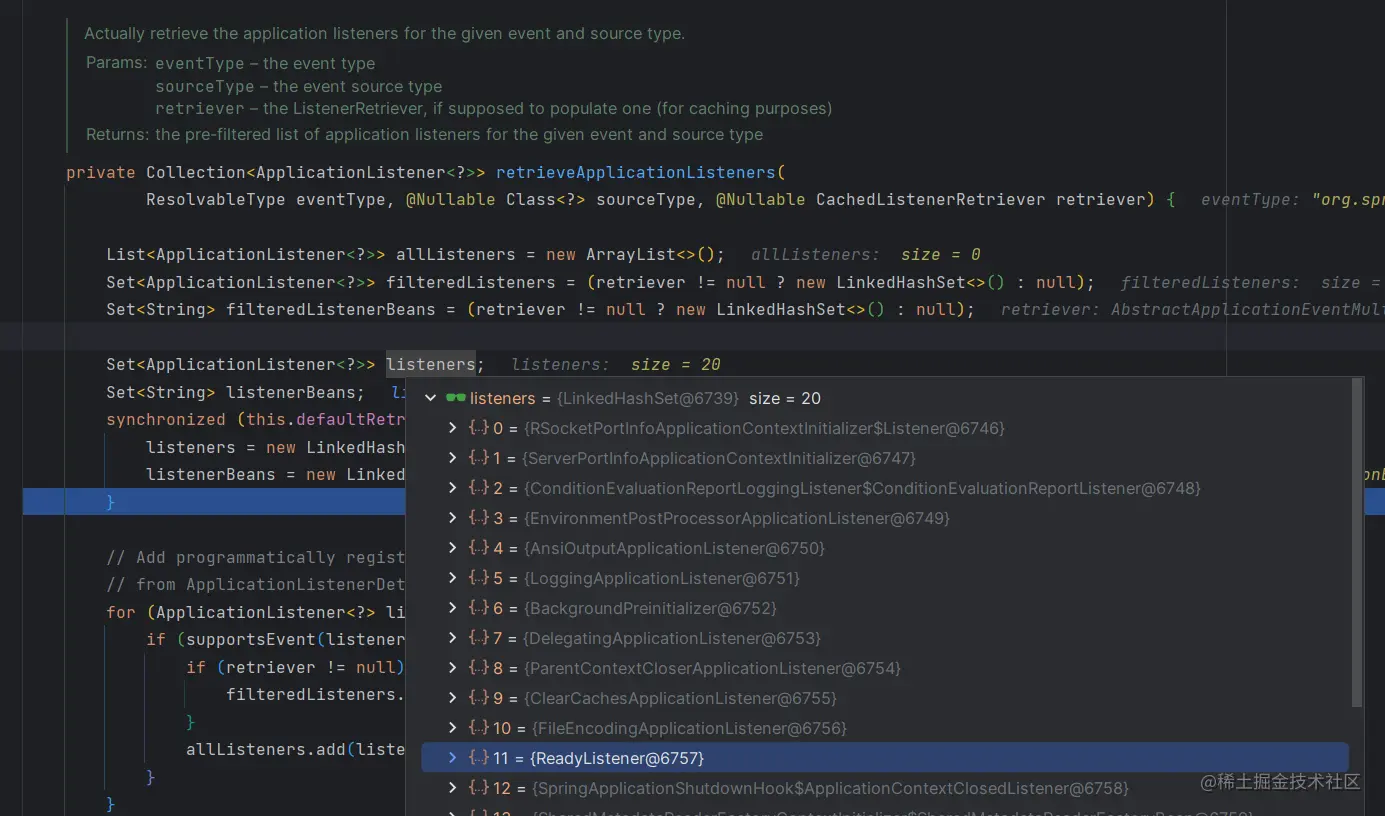Select the BackgroundPreinitializer@6752 row
The height and width of the screenshot is (816, 1385).
coord(885,608)
